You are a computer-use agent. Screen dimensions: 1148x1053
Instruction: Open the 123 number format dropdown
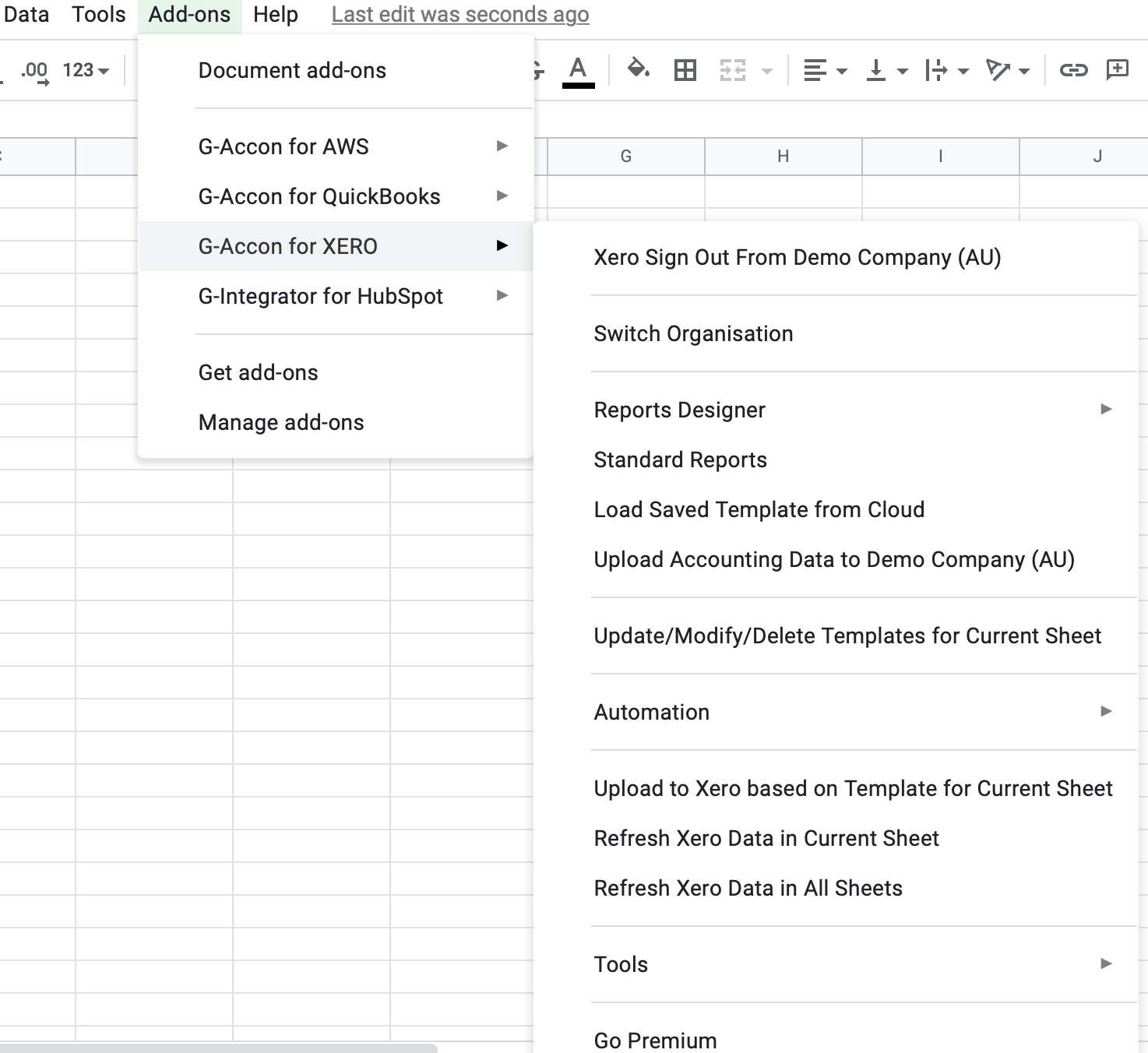tap(86, 70)
